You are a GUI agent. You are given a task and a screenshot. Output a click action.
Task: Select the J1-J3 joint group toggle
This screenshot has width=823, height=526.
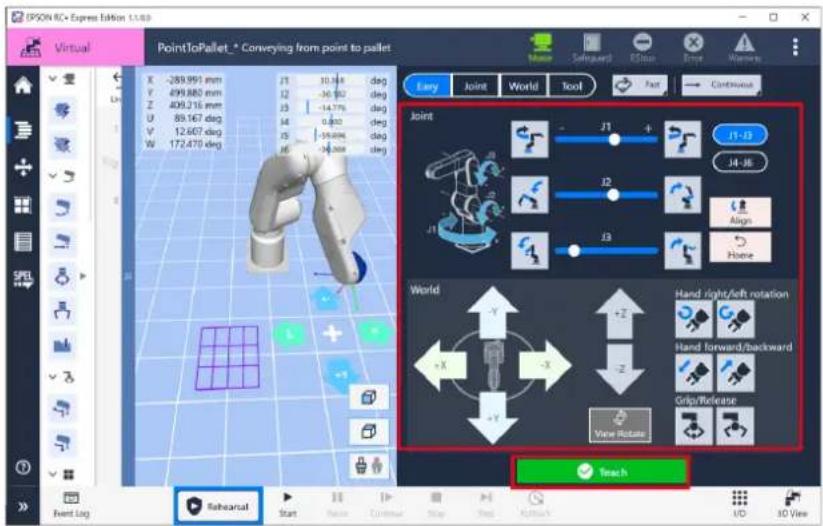(740, 135)
